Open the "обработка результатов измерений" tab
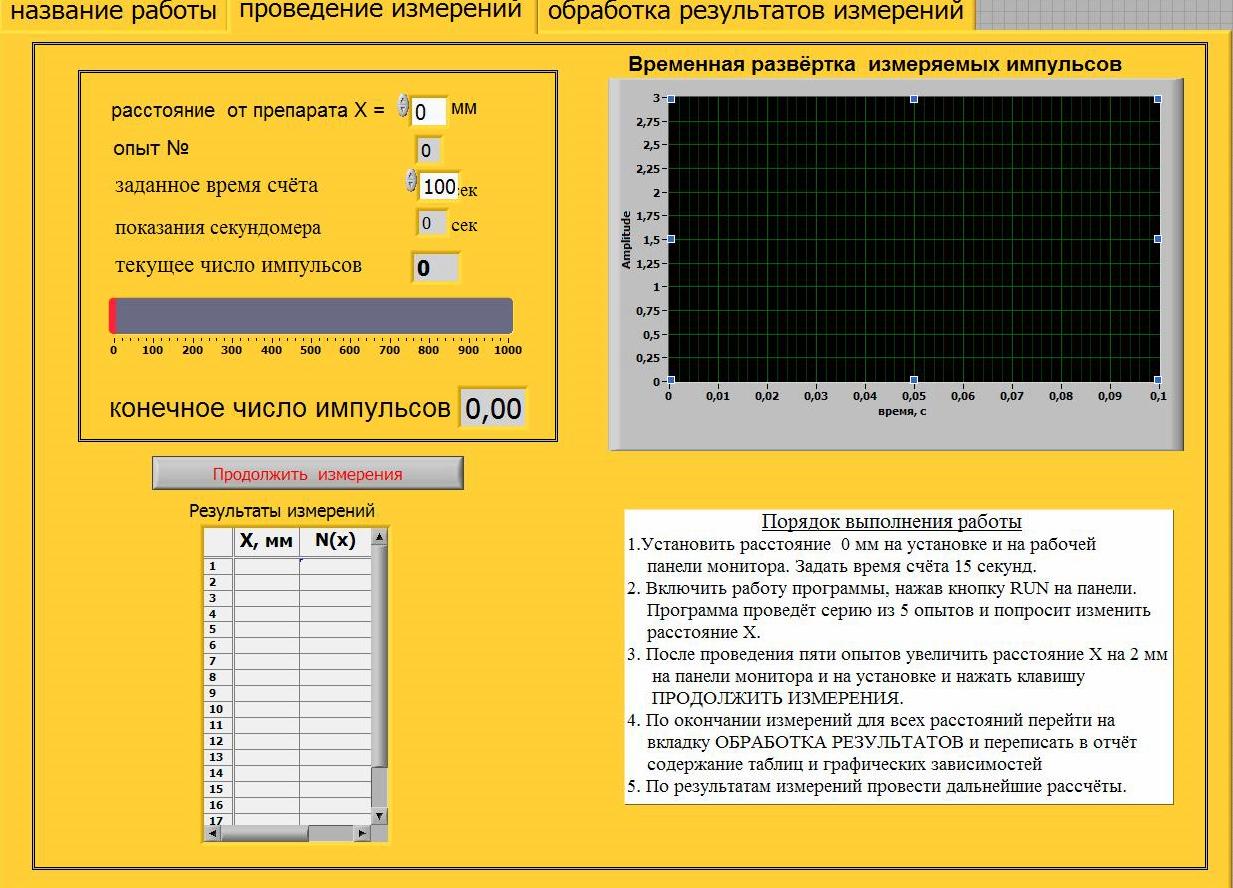 coord(755,14)
